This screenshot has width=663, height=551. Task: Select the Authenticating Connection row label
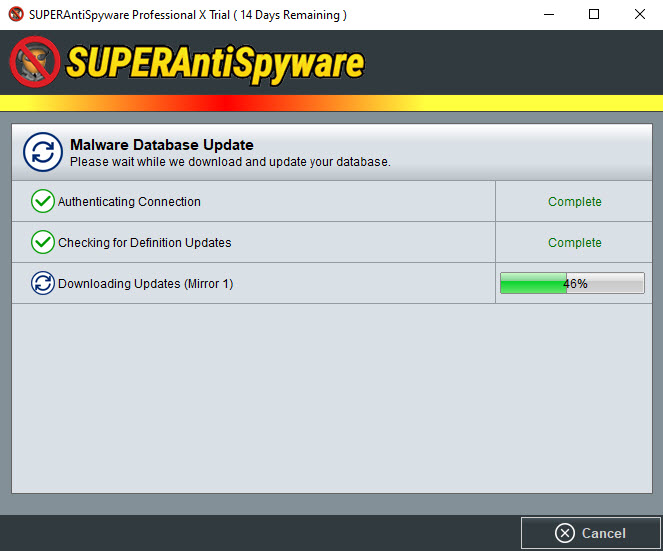pyautogui.click(x=129, y=202)
